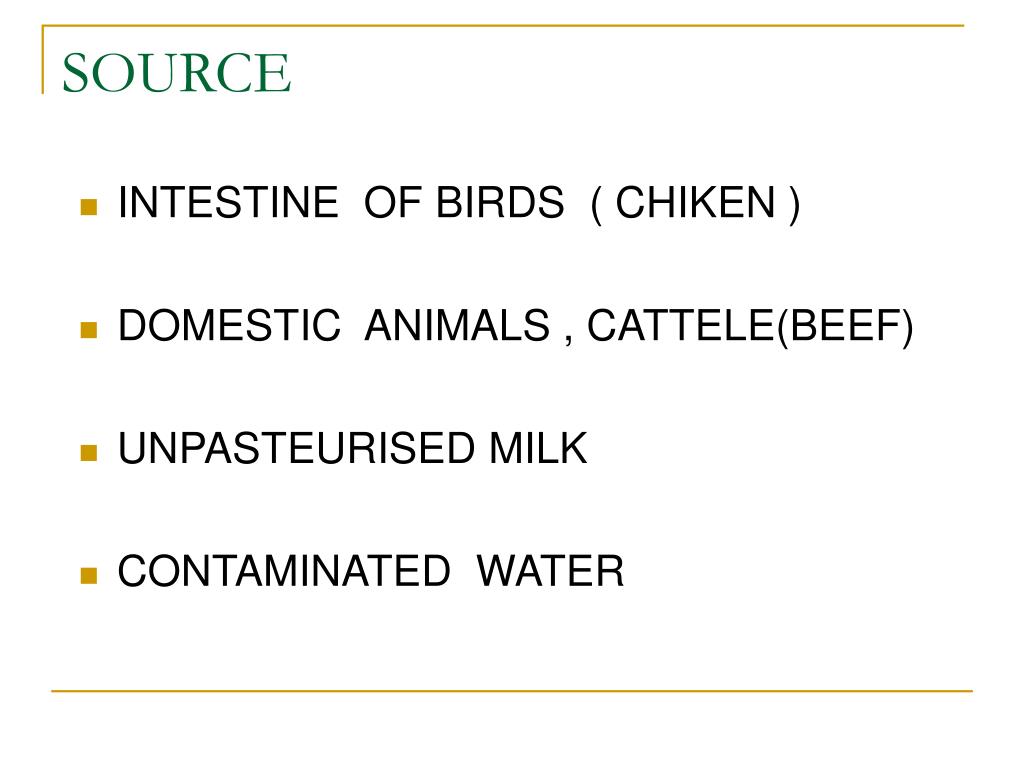Click the bullet beside DOMESTIC ANIMALS

point(89,329)
